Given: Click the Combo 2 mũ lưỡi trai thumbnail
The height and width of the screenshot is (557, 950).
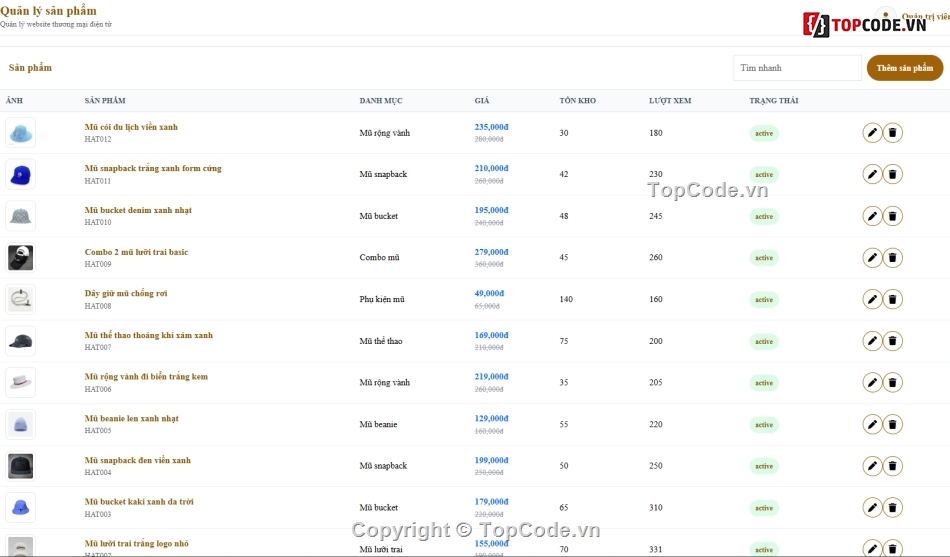Looking at the screenshot, I should pos(21,258).
